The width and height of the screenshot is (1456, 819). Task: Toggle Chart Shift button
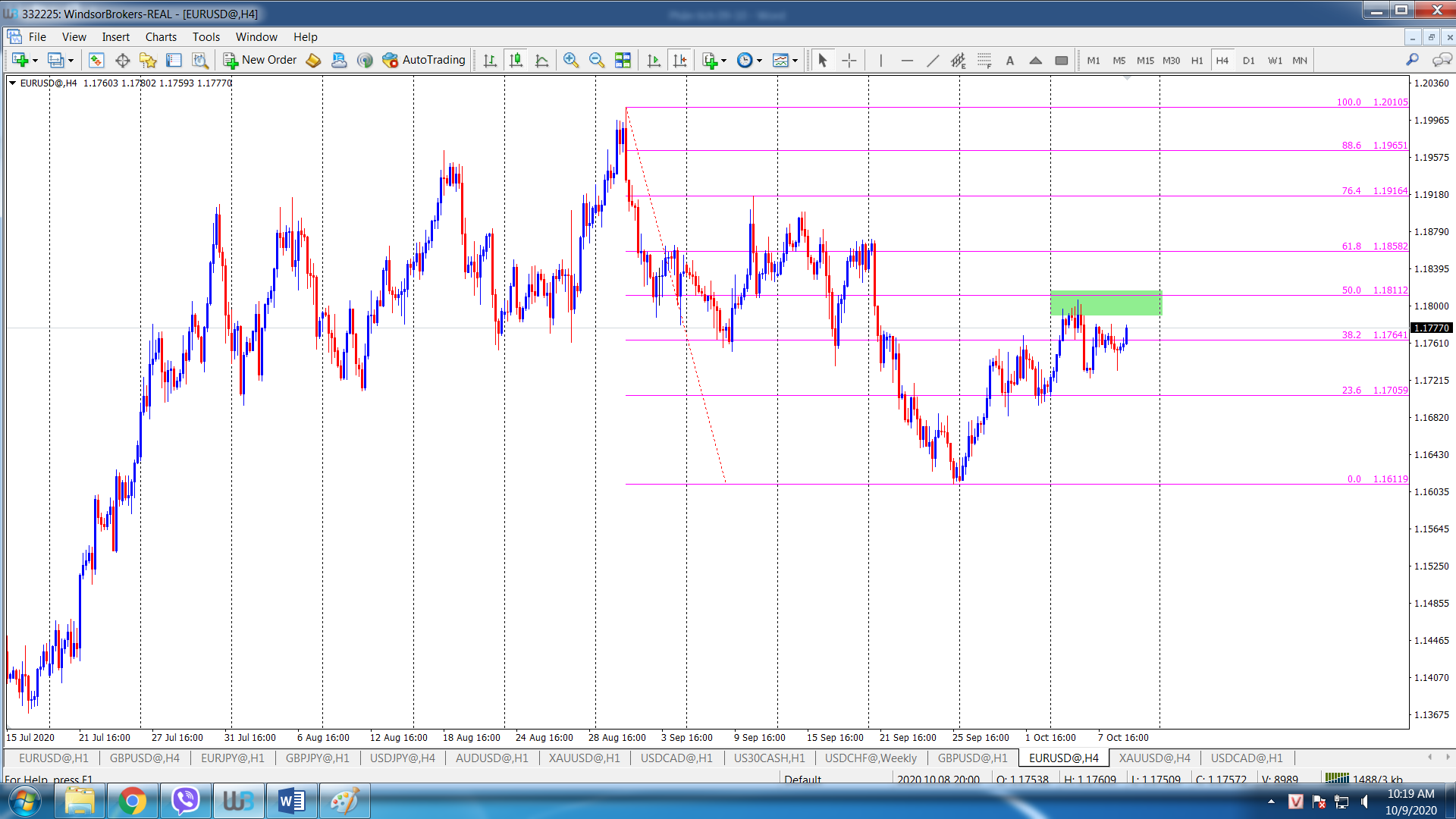point(680,60)
